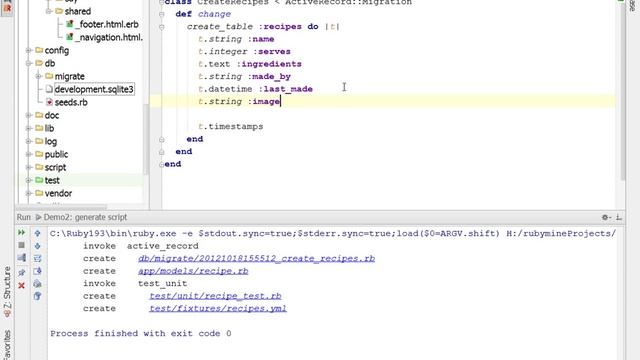Open db/migrate create_recipes.rb link

pyautogui.click(x=256, y=258)
